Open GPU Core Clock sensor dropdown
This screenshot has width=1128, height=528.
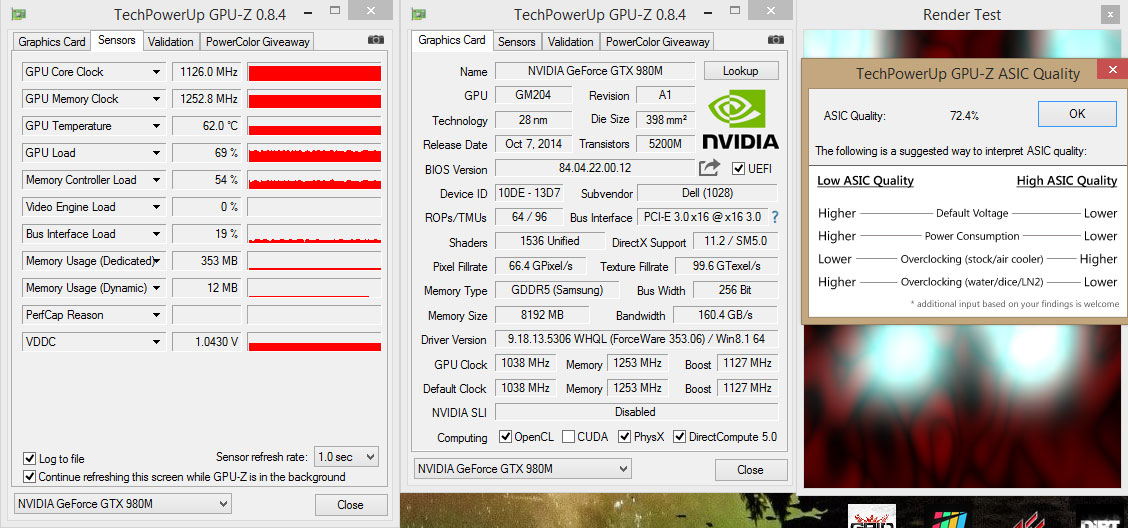[156, 72]
